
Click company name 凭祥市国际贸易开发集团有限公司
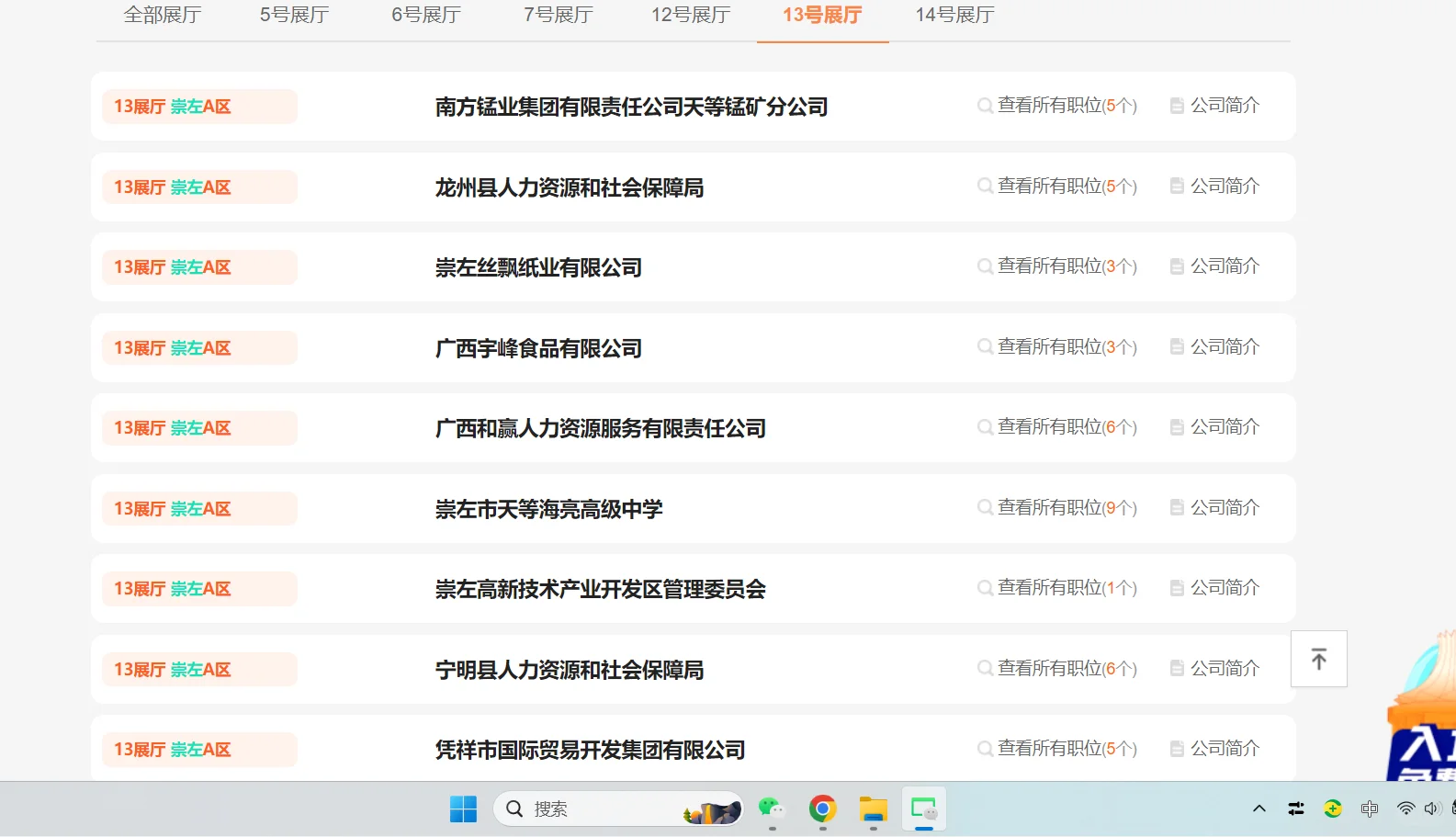pyautogui.click(x=590, y=750)
